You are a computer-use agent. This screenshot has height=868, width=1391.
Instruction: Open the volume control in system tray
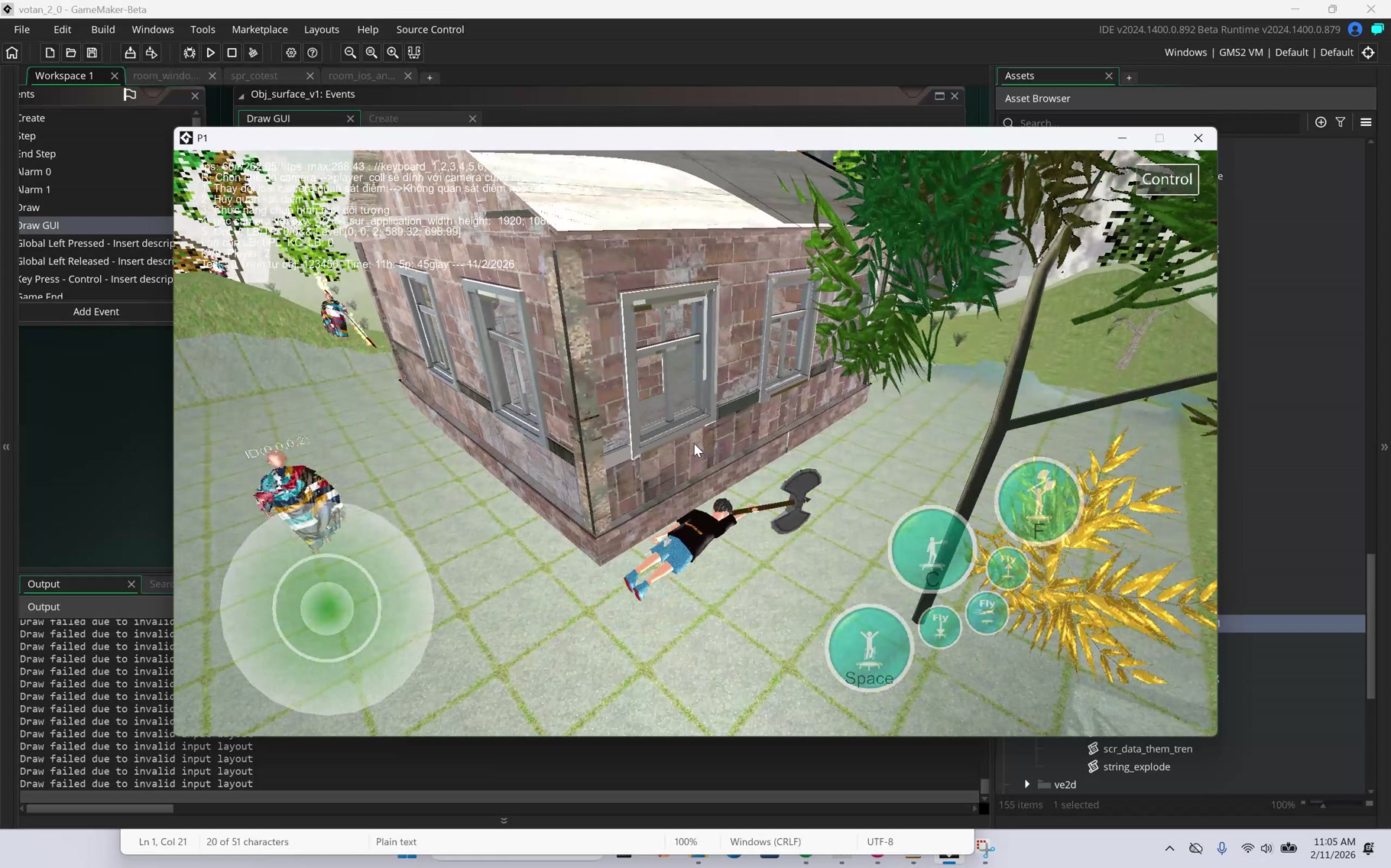pyautogui.click(x=1266, y=848)
